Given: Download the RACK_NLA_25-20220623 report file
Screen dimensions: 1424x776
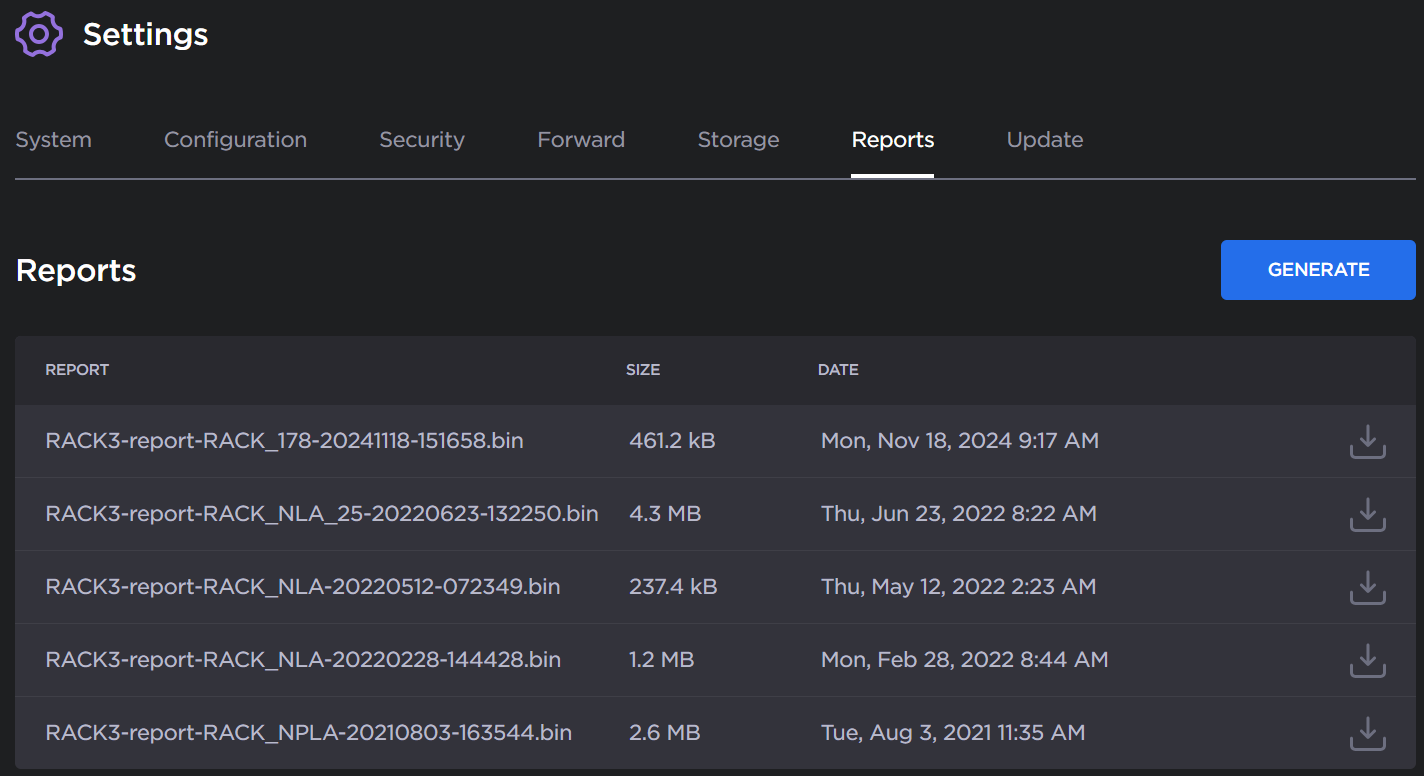Looking at the screenshot, I should pyautogui.click(x=1367, y=513).
